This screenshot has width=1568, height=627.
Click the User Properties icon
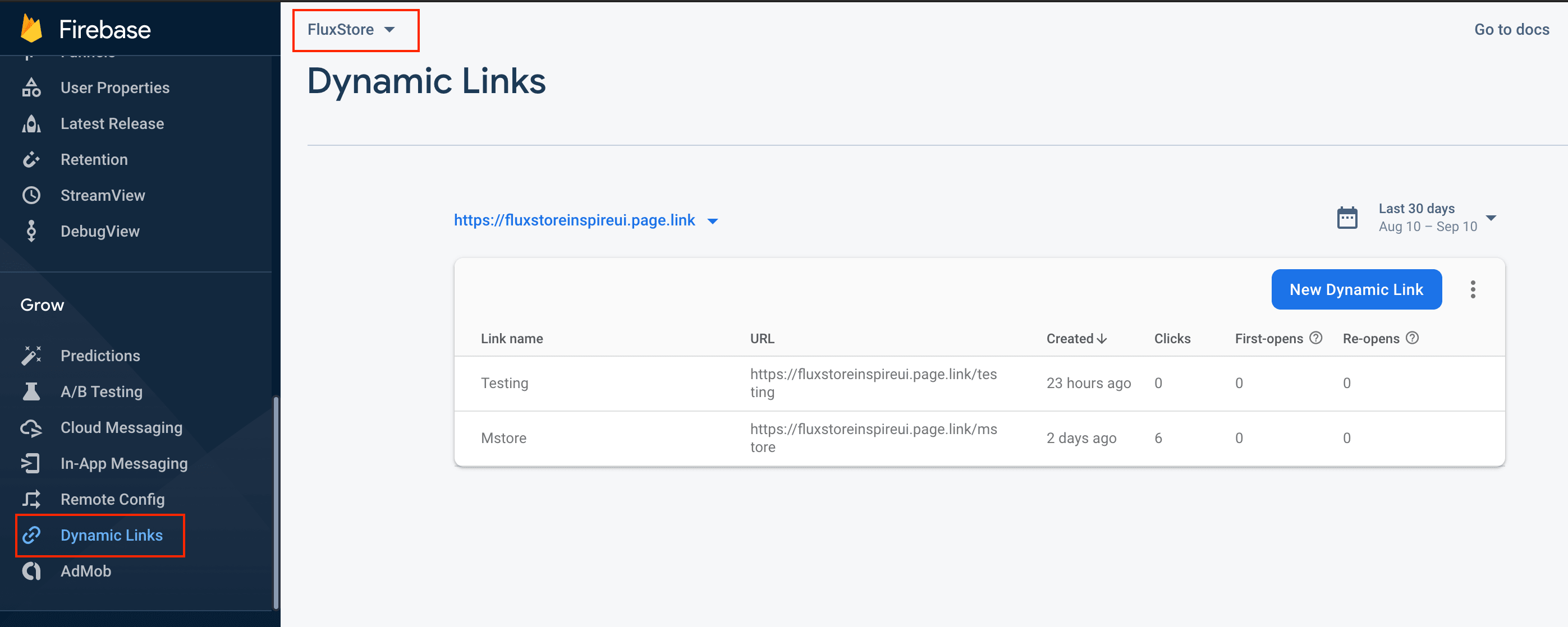point(31,87)
